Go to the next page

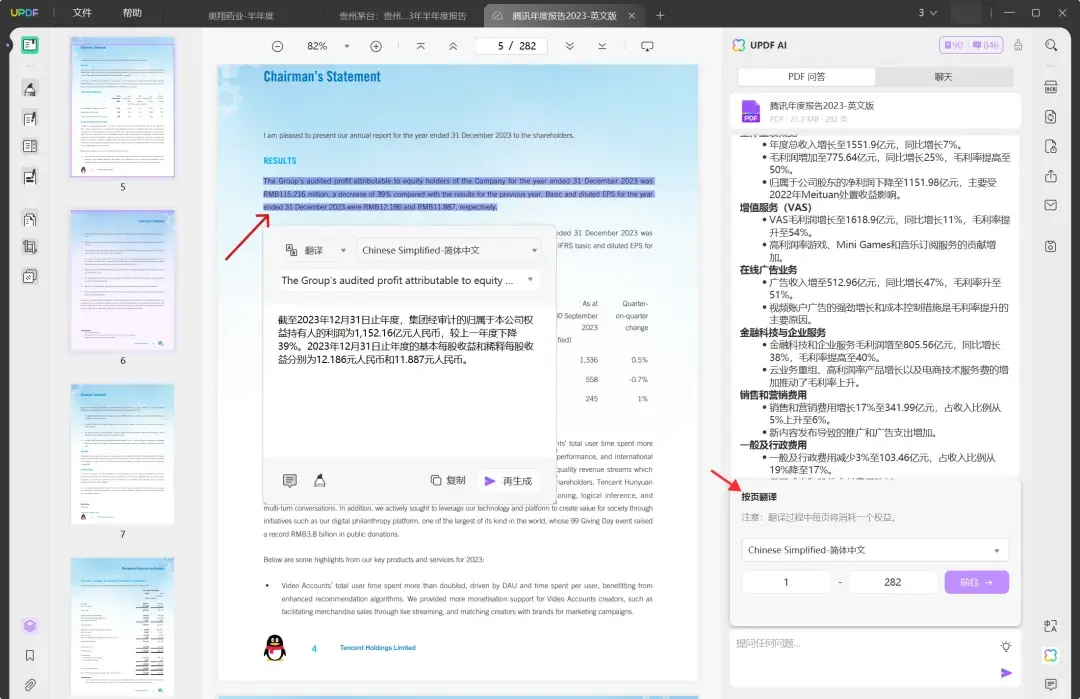(570, 46)
